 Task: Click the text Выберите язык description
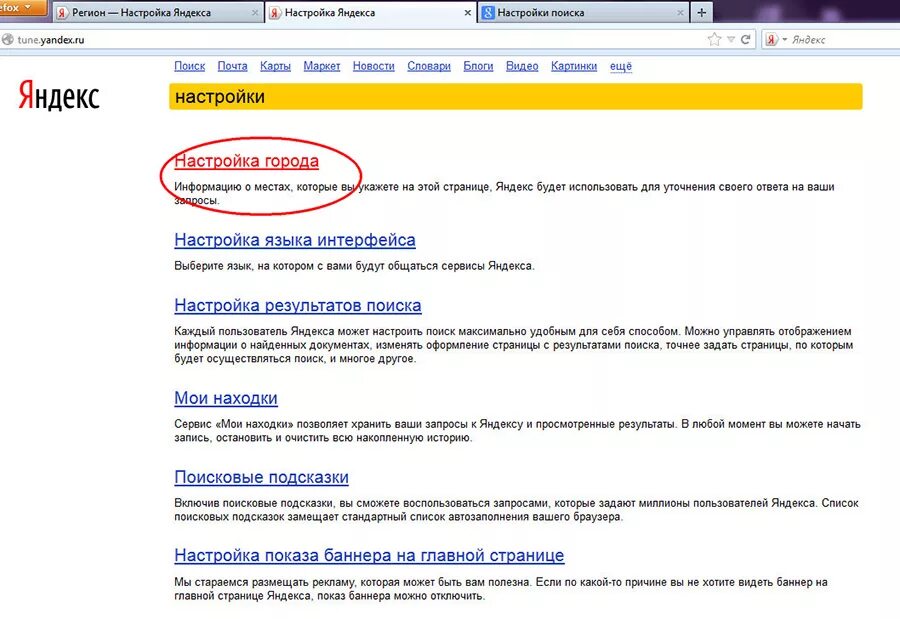pos(354,266)
